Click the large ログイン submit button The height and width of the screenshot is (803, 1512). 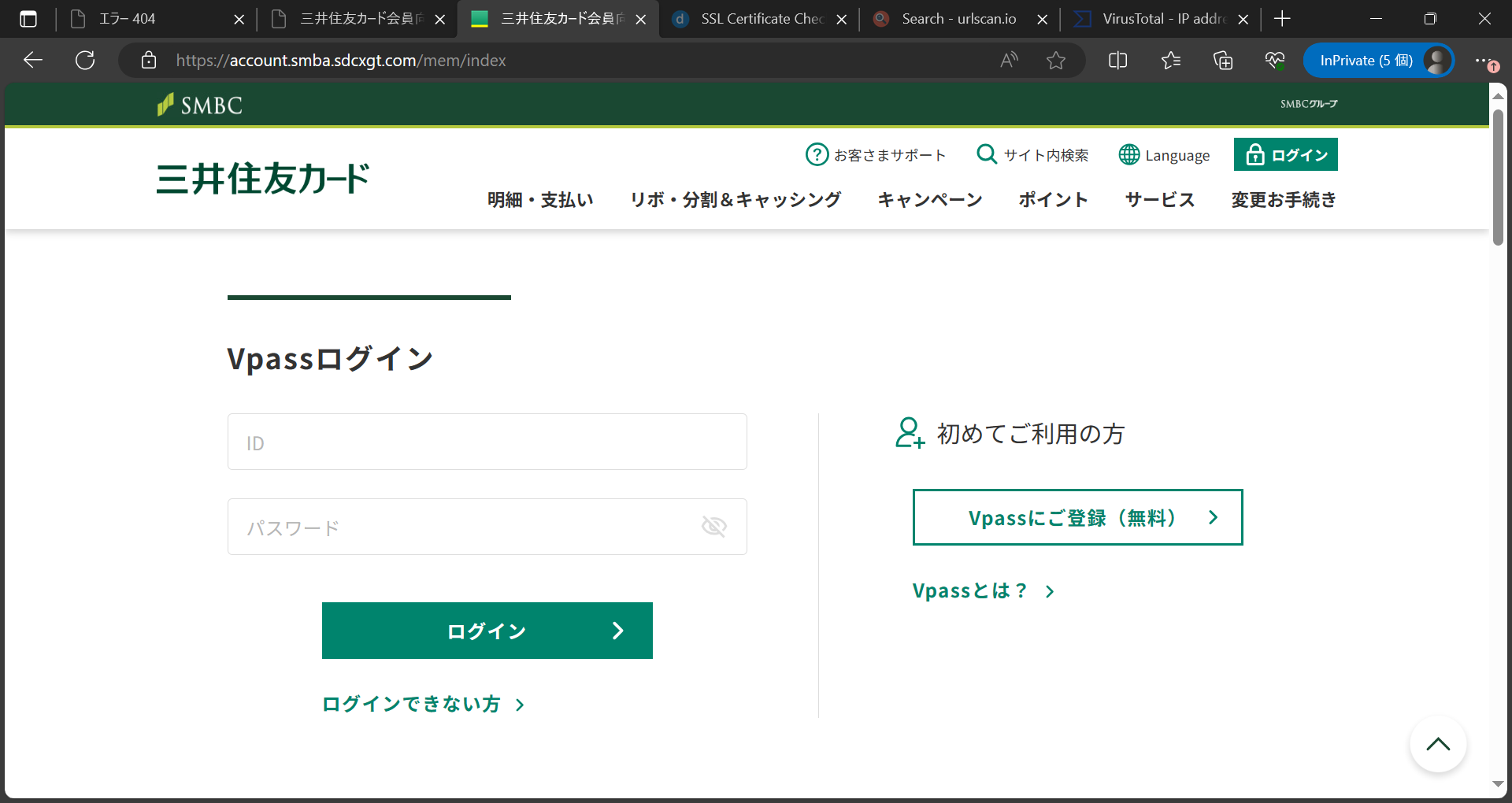(487, 631)
